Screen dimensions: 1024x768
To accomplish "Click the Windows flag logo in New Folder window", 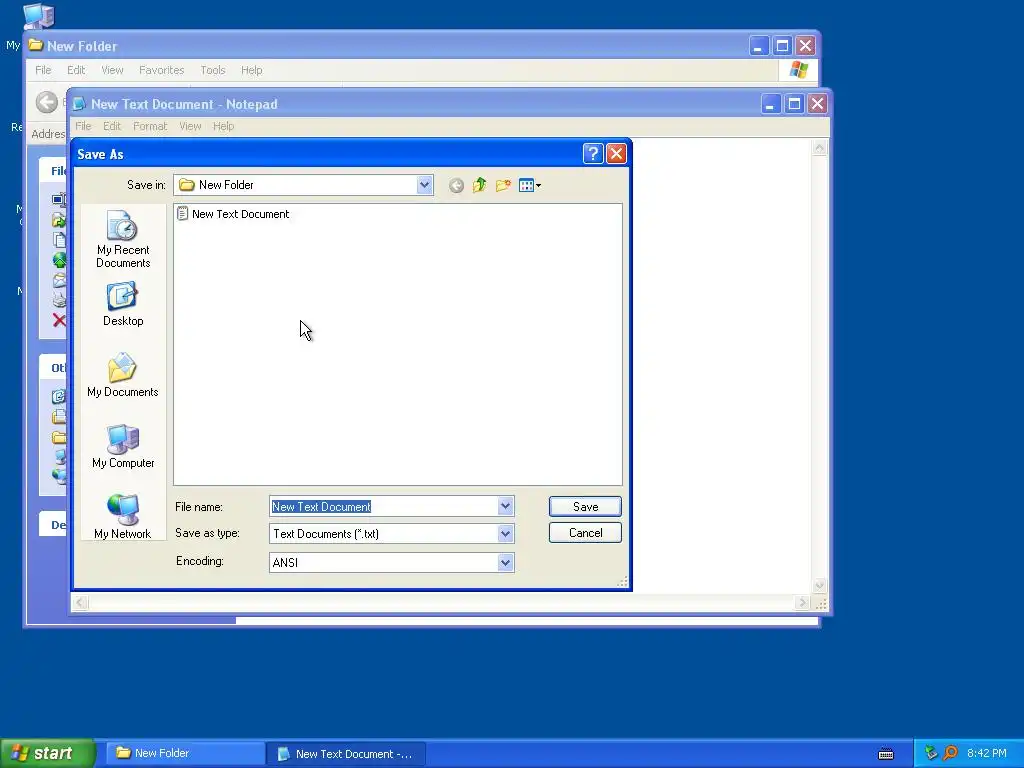I will (x=798, y=70).
